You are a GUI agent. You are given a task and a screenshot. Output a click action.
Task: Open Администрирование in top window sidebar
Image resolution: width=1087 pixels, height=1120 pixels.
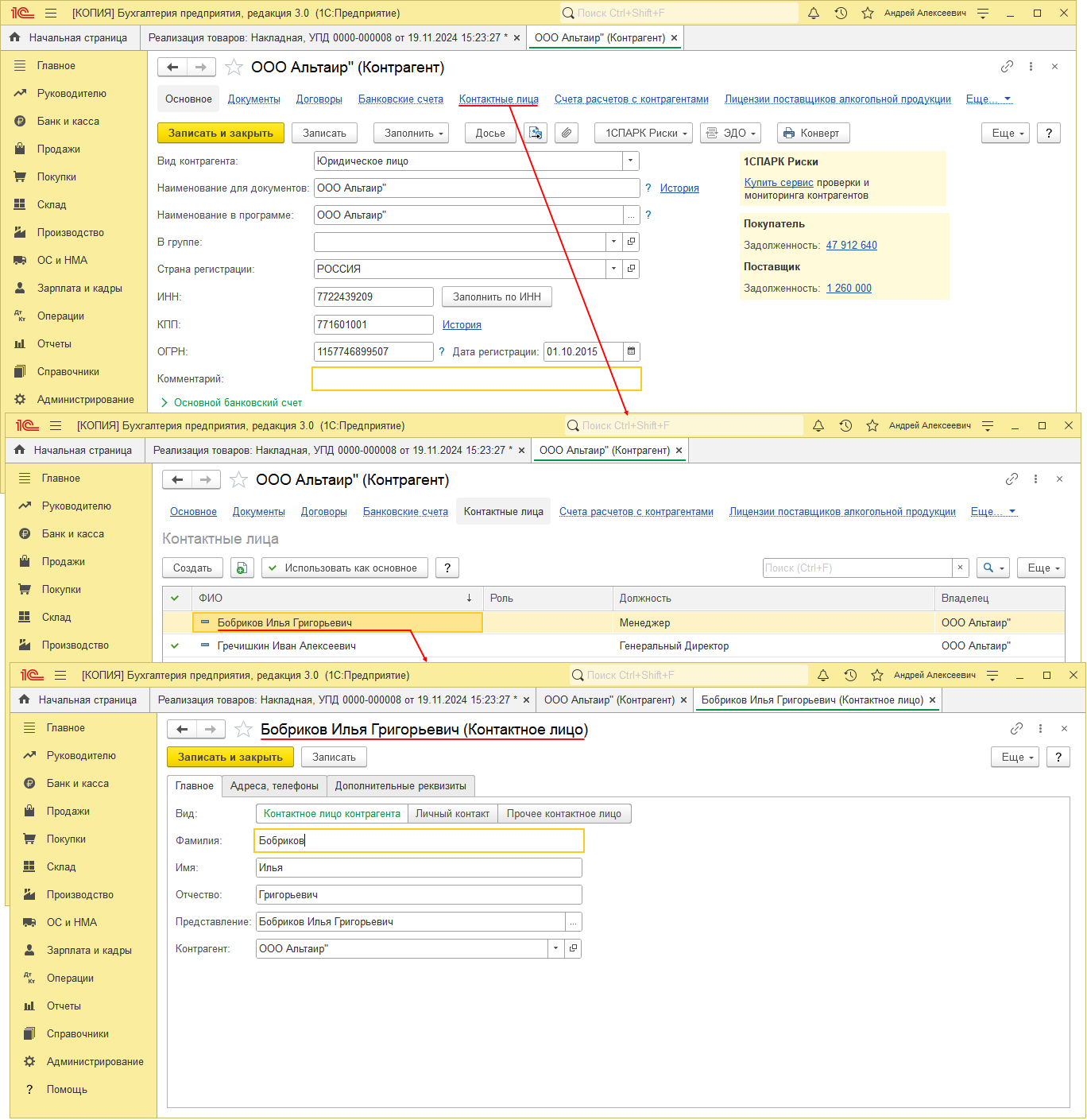86,400
